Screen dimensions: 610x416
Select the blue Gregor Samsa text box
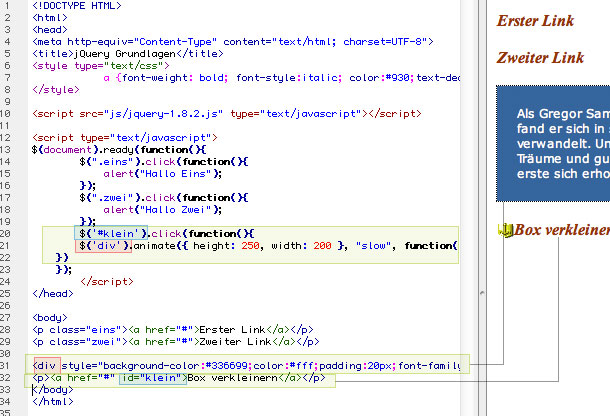pyautogui.click(x=553, y=143)
